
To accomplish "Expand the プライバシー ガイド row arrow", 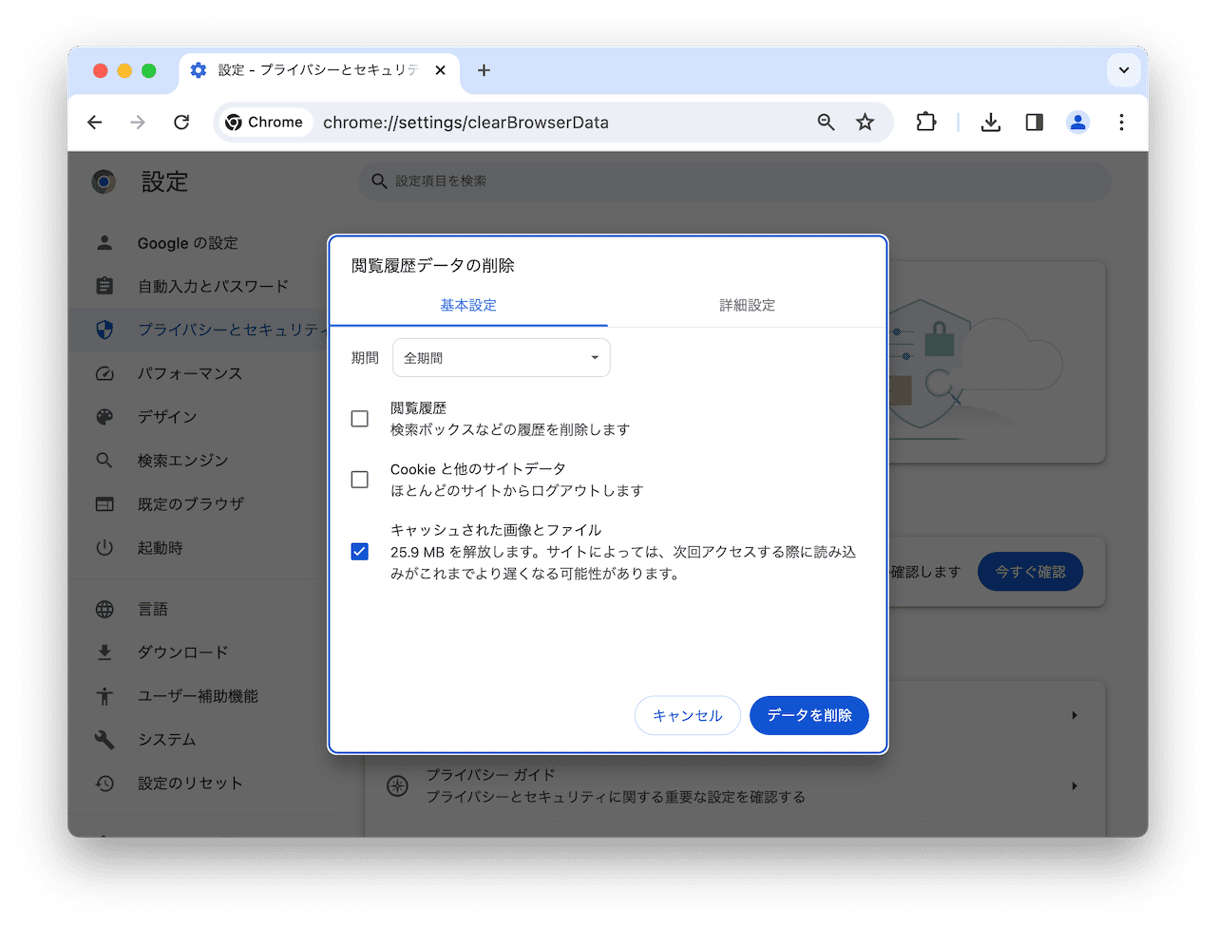I will pyautogui.click(x=1074, y=786).
